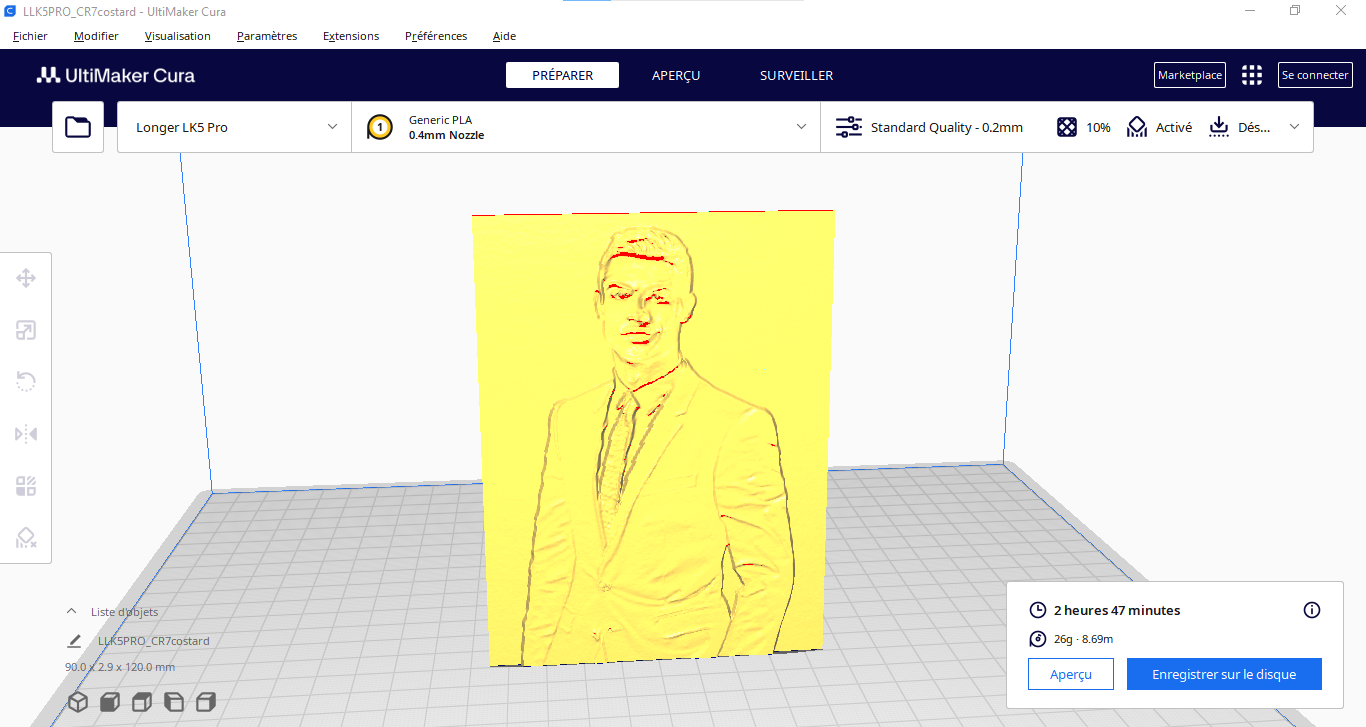Open file with the folder icon button
The image size is (1366, 727).
tap(78, 127)
